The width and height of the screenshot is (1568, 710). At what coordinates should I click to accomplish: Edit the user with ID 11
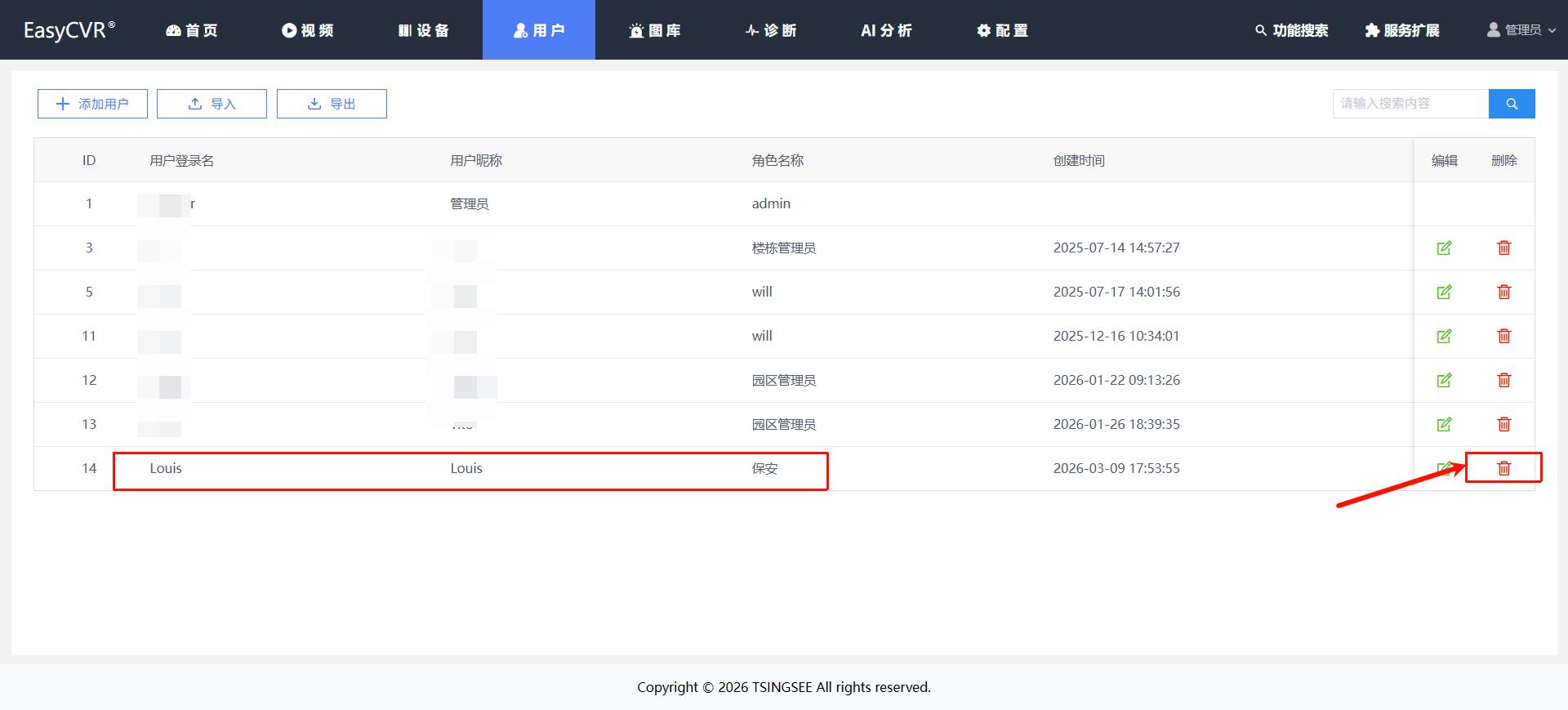(1444, 336)
